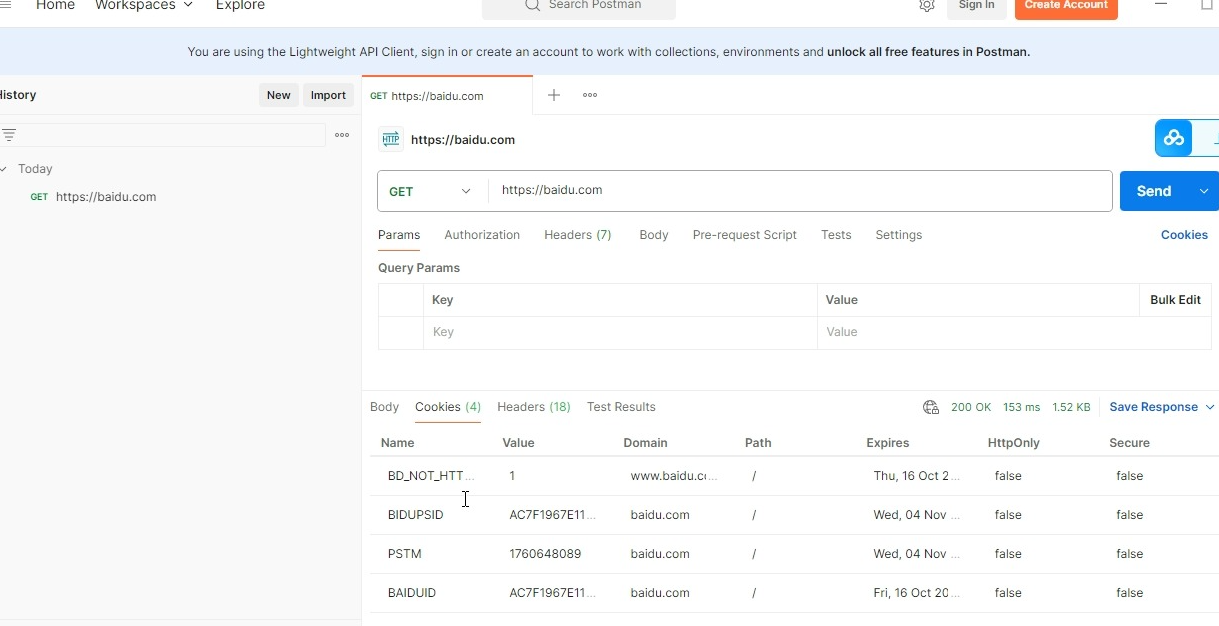Viewport: 1219px width, 626px height.
Task: Click the New button in History
Action: tap(279, 95)
